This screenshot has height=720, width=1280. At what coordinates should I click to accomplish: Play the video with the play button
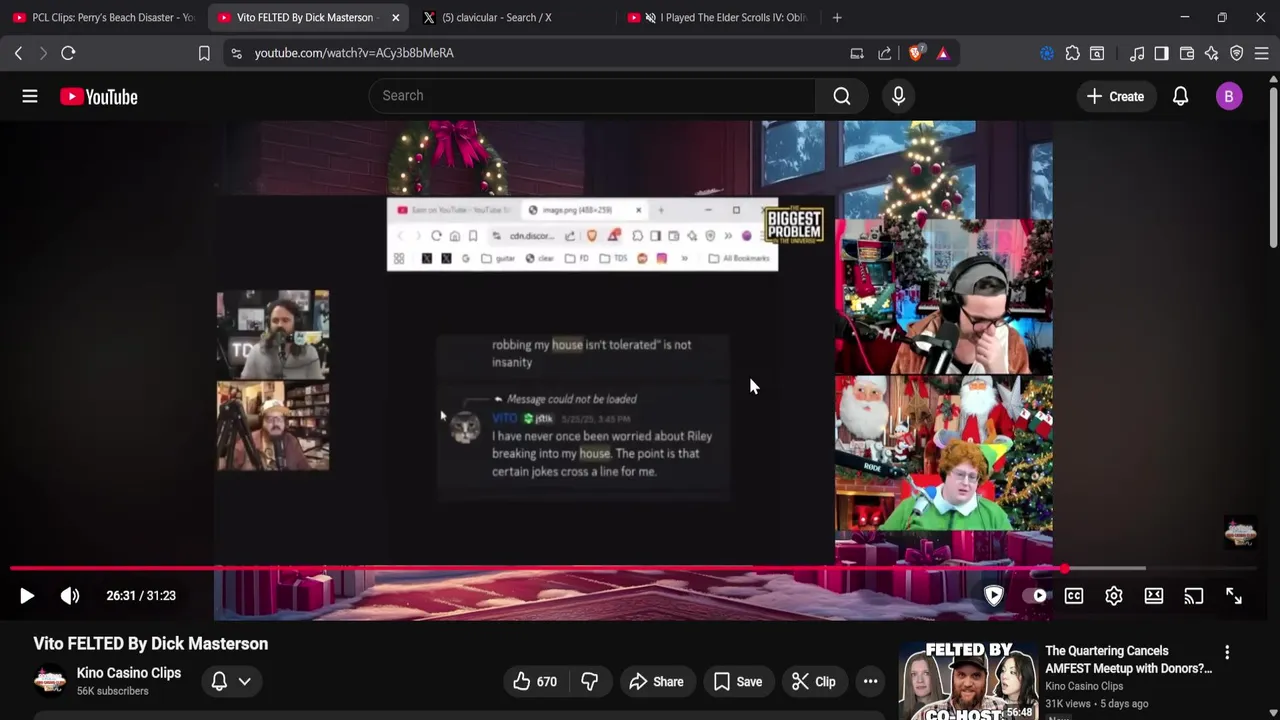coord(27,596)
